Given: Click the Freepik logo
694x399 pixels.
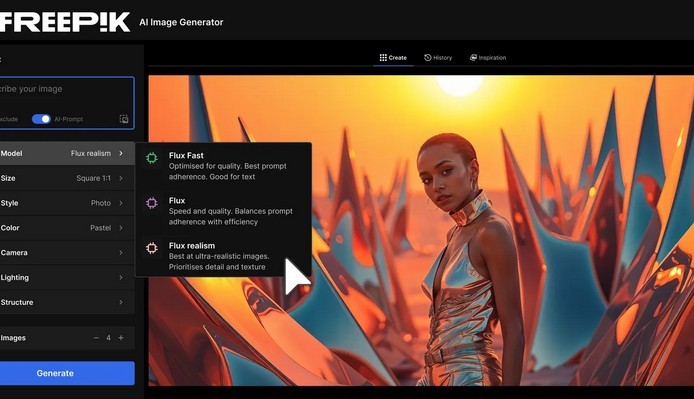Looking at the screenshot, I should (65, 22).
